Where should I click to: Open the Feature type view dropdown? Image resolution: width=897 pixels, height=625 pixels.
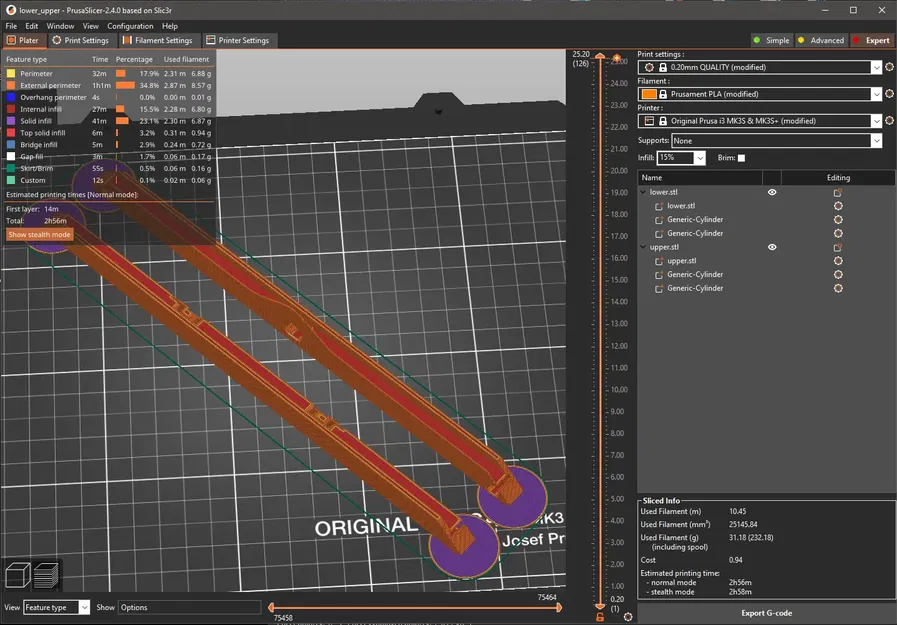coord(83,607)
